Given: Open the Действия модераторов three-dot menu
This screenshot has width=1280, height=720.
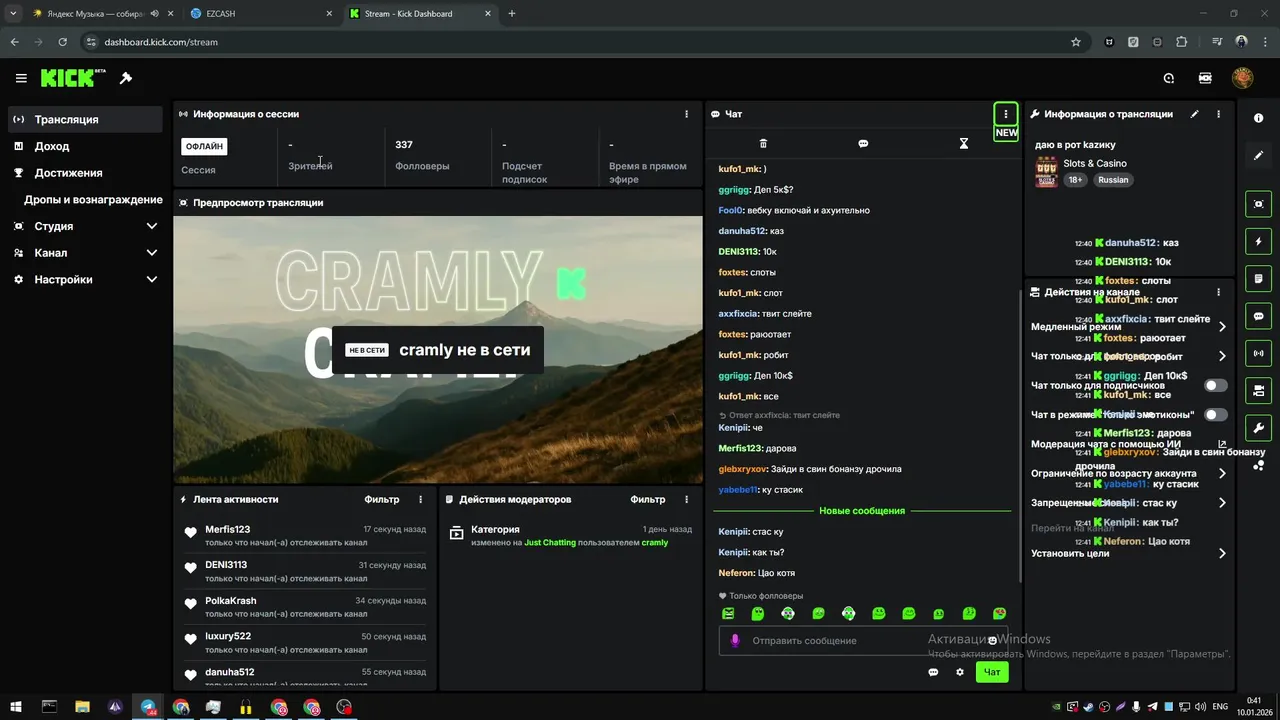Looking at the screenshot, I should pos(686,499).
